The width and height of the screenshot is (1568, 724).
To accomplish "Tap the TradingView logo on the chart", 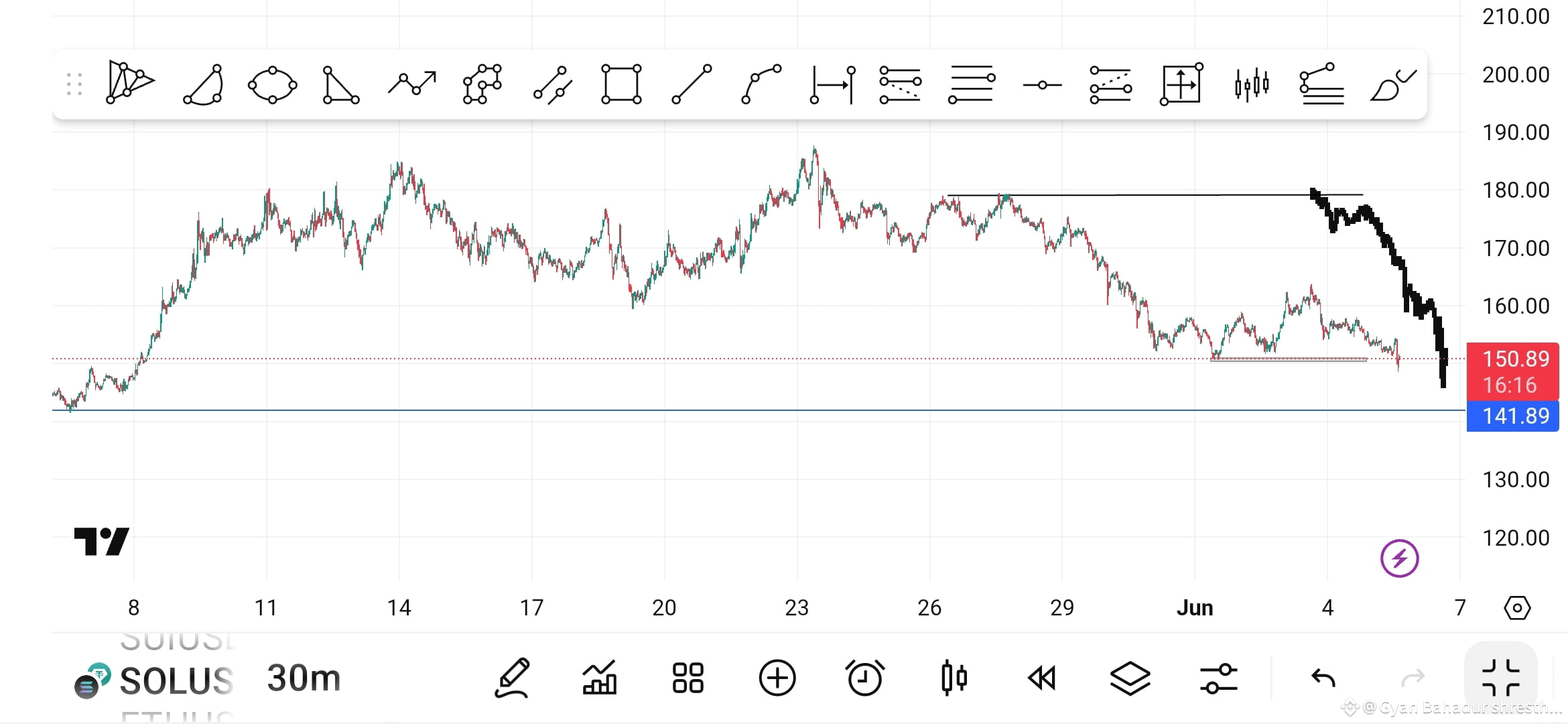I will coord(101,541).
